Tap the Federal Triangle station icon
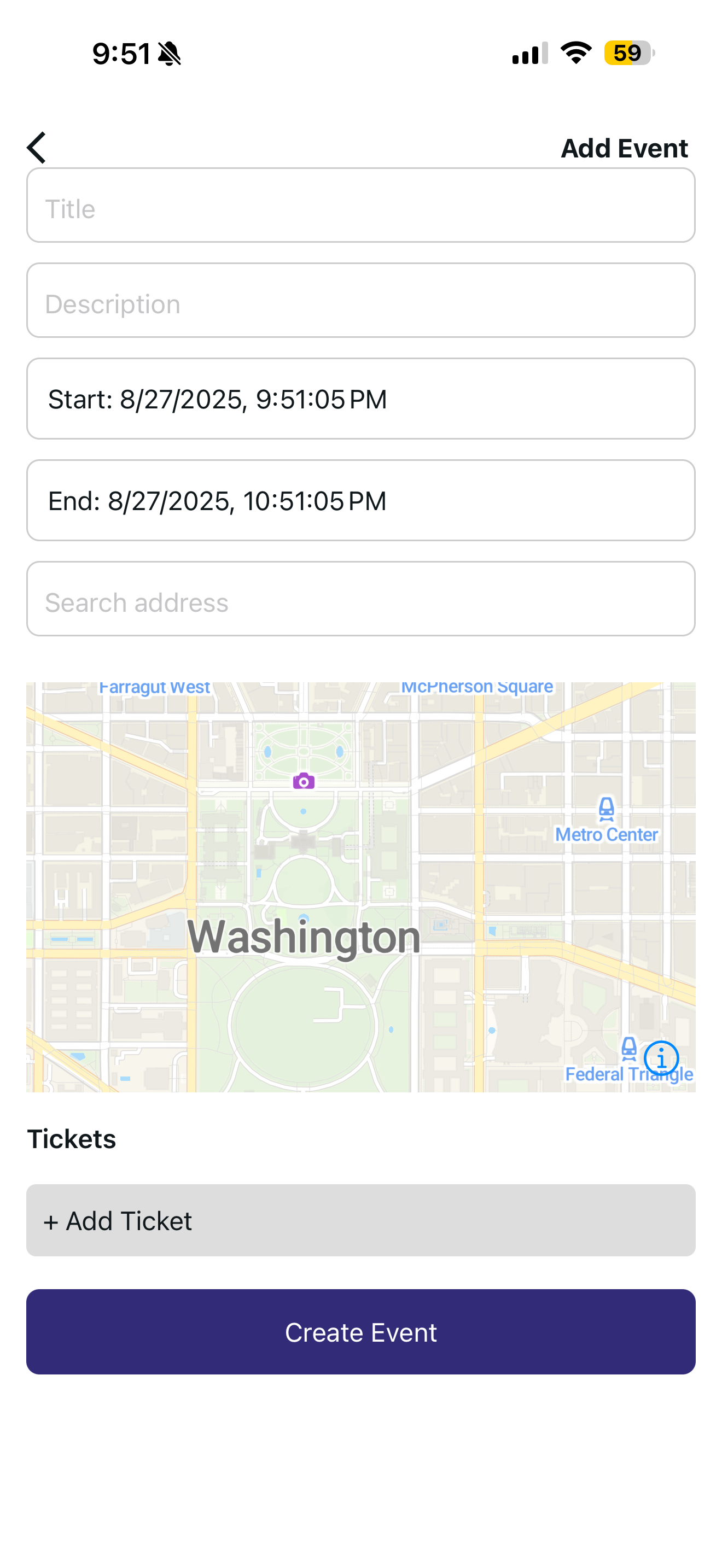 [629, 1049]
